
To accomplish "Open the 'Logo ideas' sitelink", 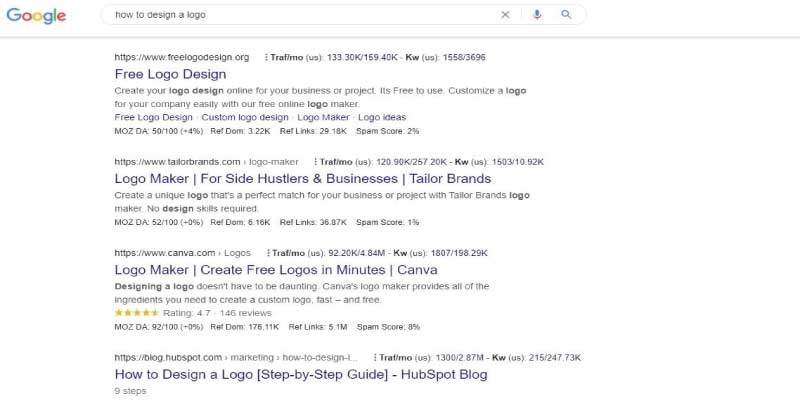I will tap(382, 117).
